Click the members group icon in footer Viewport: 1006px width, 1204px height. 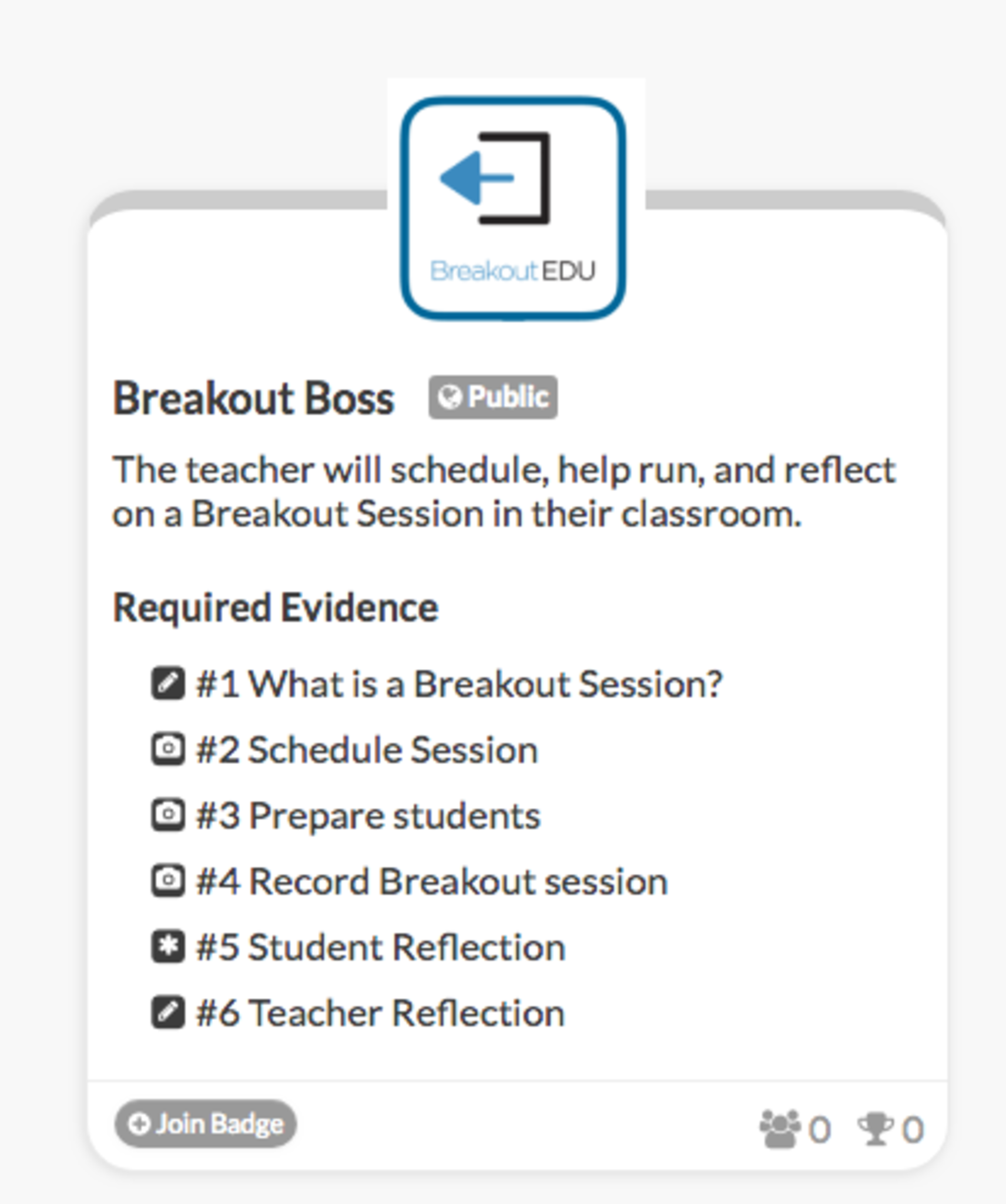(x=780, y=1129)
